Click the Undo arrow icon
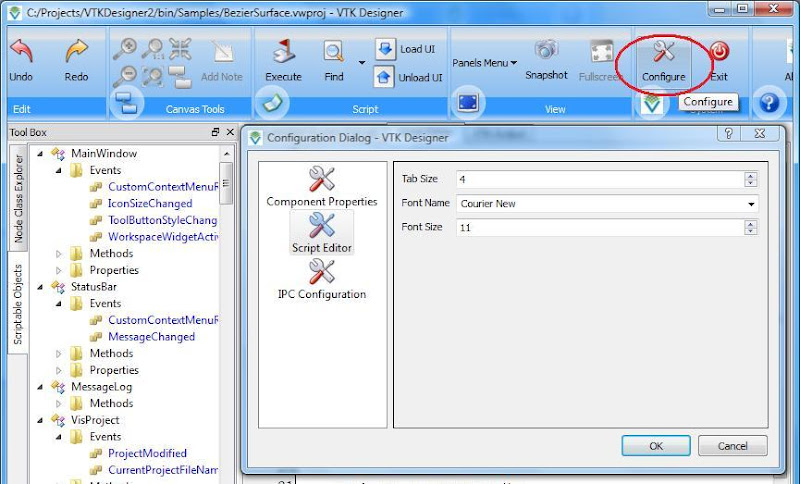Viewport: 800px width, 484px height. click(x=21, y=50)
